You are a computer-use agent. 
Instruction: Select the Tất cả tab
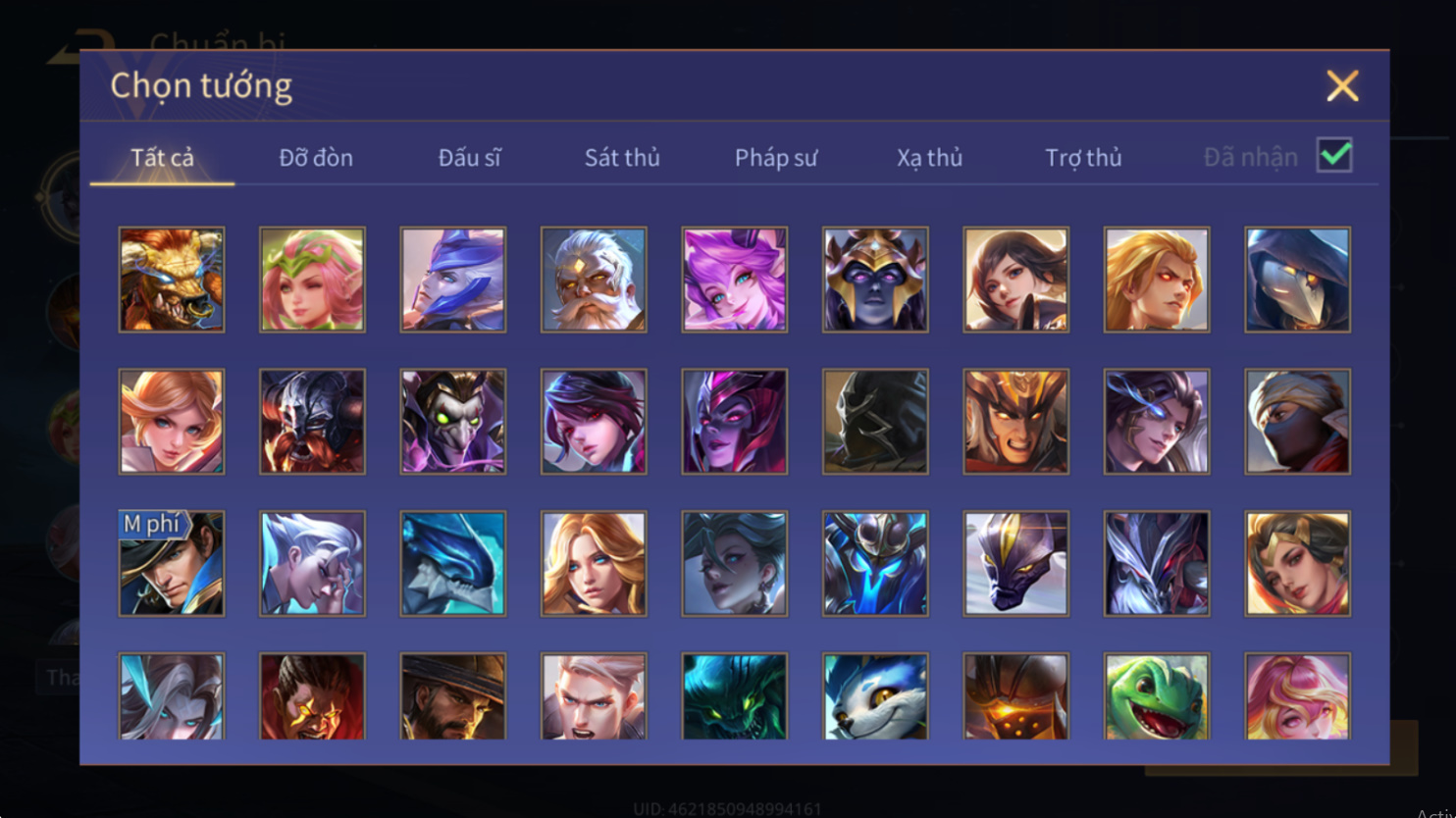click(x=163, y=157)
